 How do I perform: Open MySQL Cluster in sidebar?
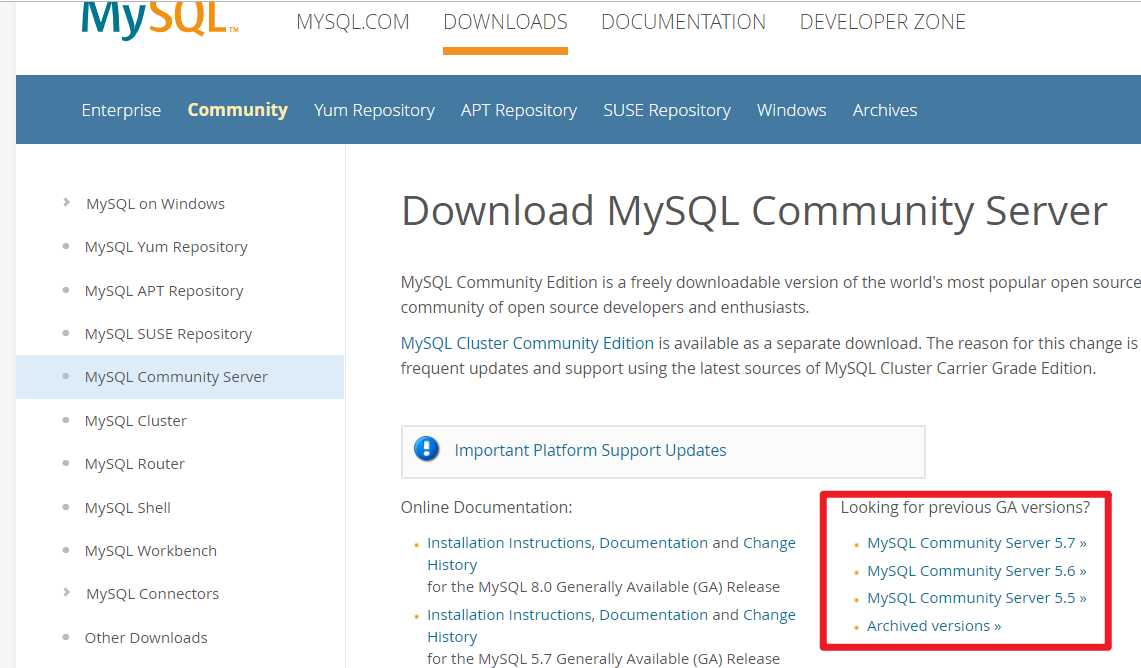135,421
